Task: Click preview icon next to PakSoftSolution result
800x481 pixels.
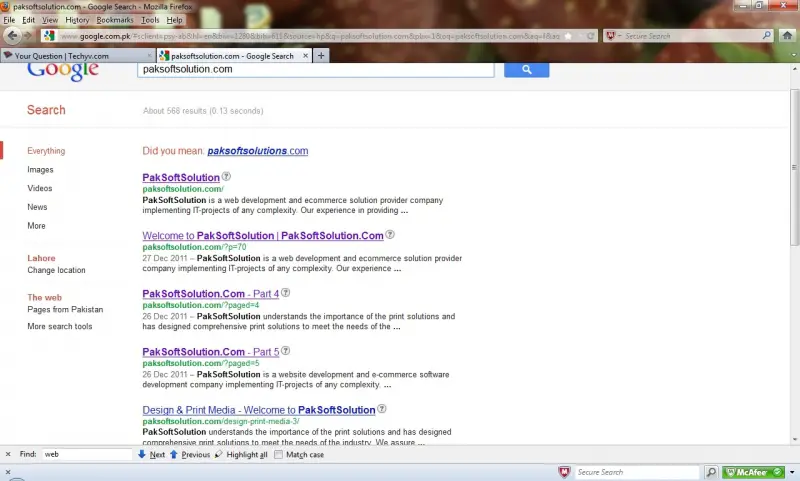Action: (226, 176)
